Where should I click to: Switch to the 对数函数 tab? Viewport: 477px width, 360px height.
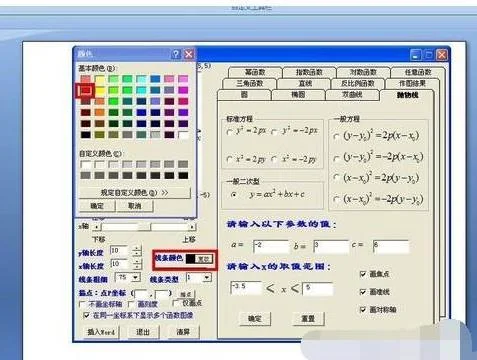click(x=363, y=72)
